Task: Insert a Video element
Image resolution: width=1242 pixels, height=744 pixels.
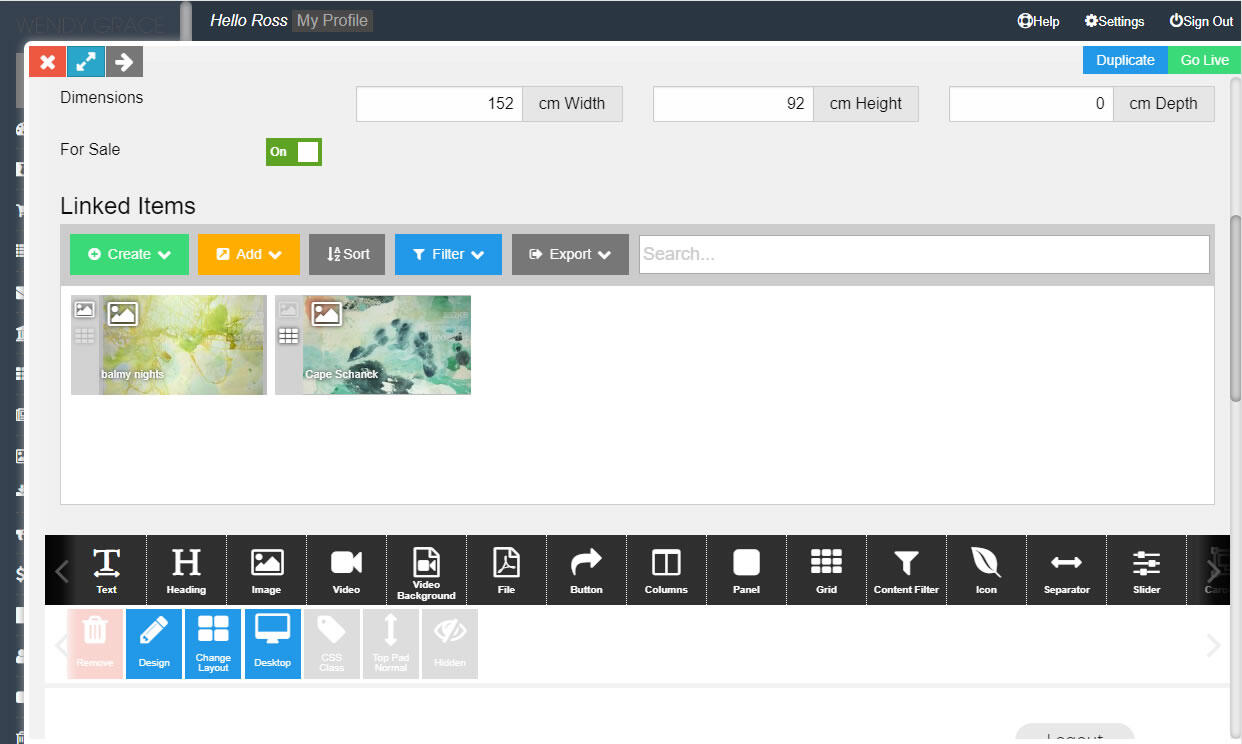Action: pyautogui.click(x=346, y=570)
